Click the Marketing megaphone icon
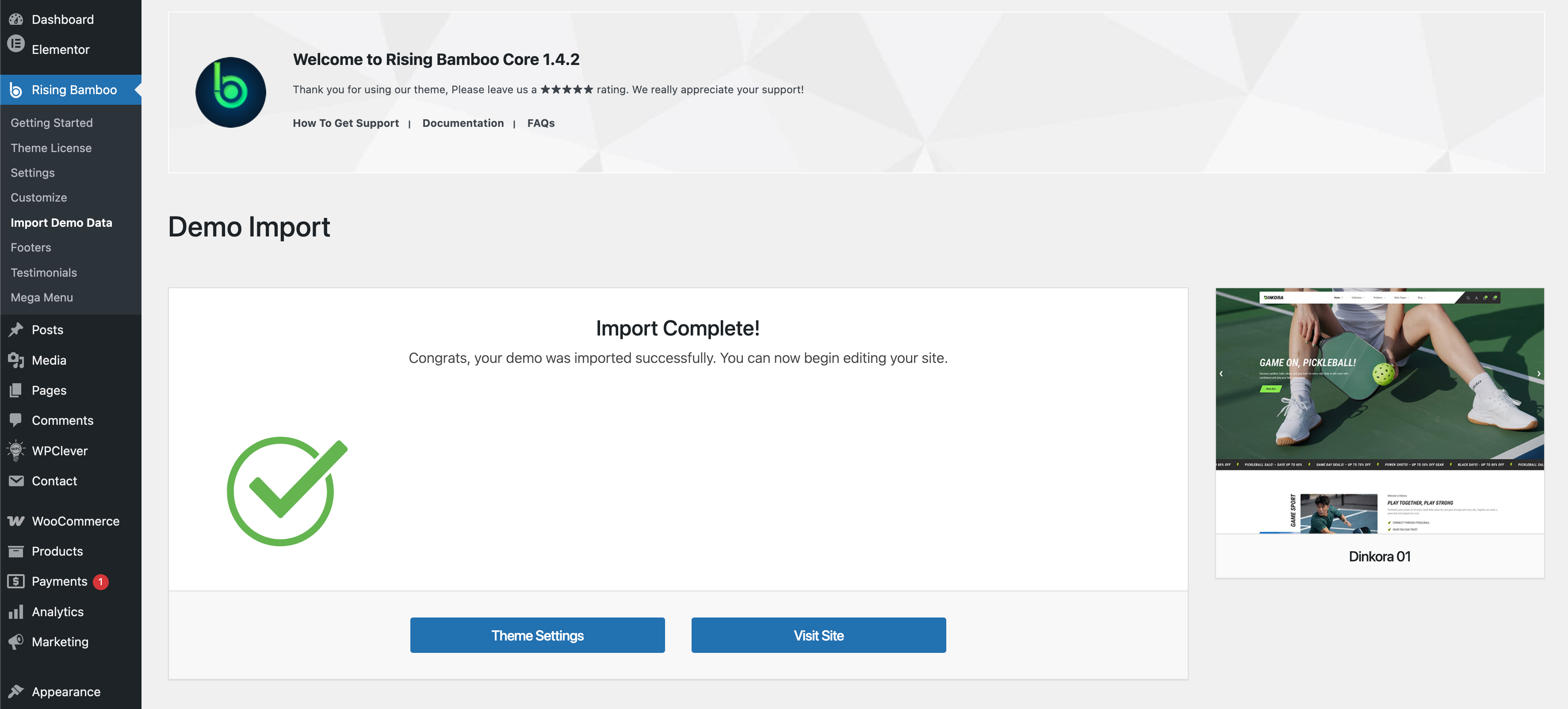The width and height of the screenshot is (1568, 709). pos(16,641)
